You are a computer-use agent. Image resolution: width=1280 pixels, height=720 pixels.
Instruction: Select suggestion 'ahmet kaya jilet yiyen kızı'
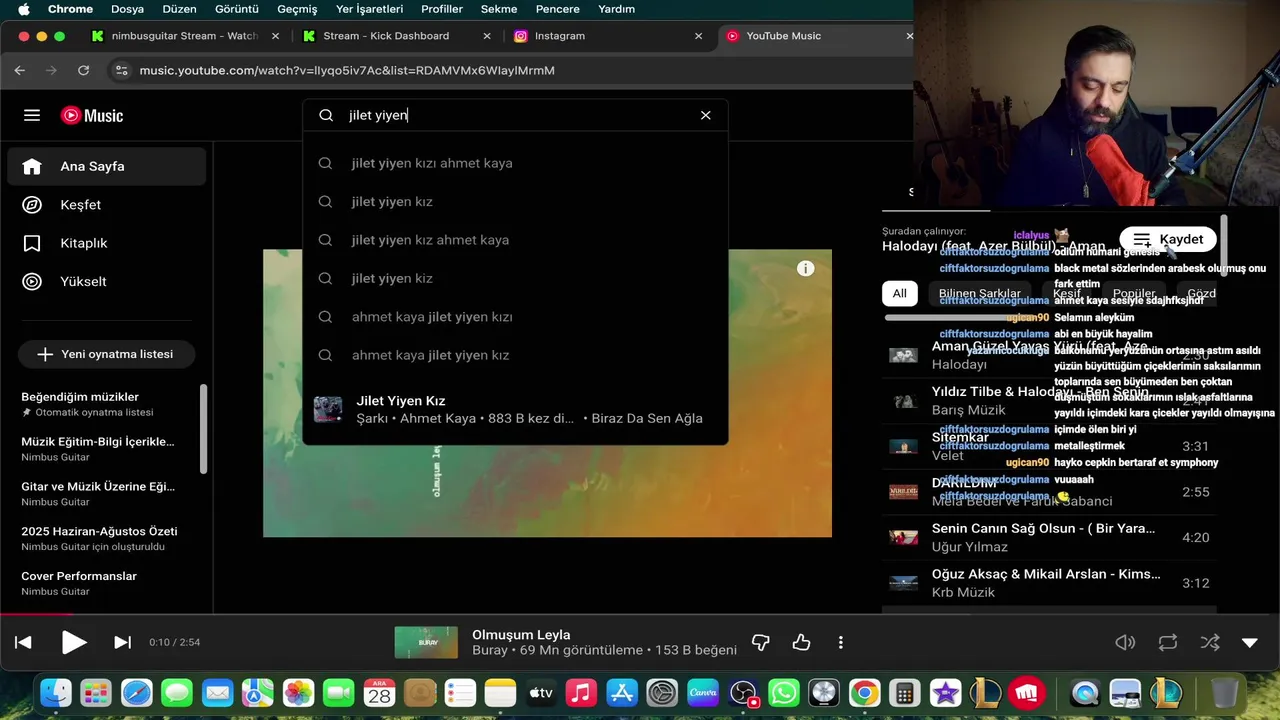[x=515, y=317]
